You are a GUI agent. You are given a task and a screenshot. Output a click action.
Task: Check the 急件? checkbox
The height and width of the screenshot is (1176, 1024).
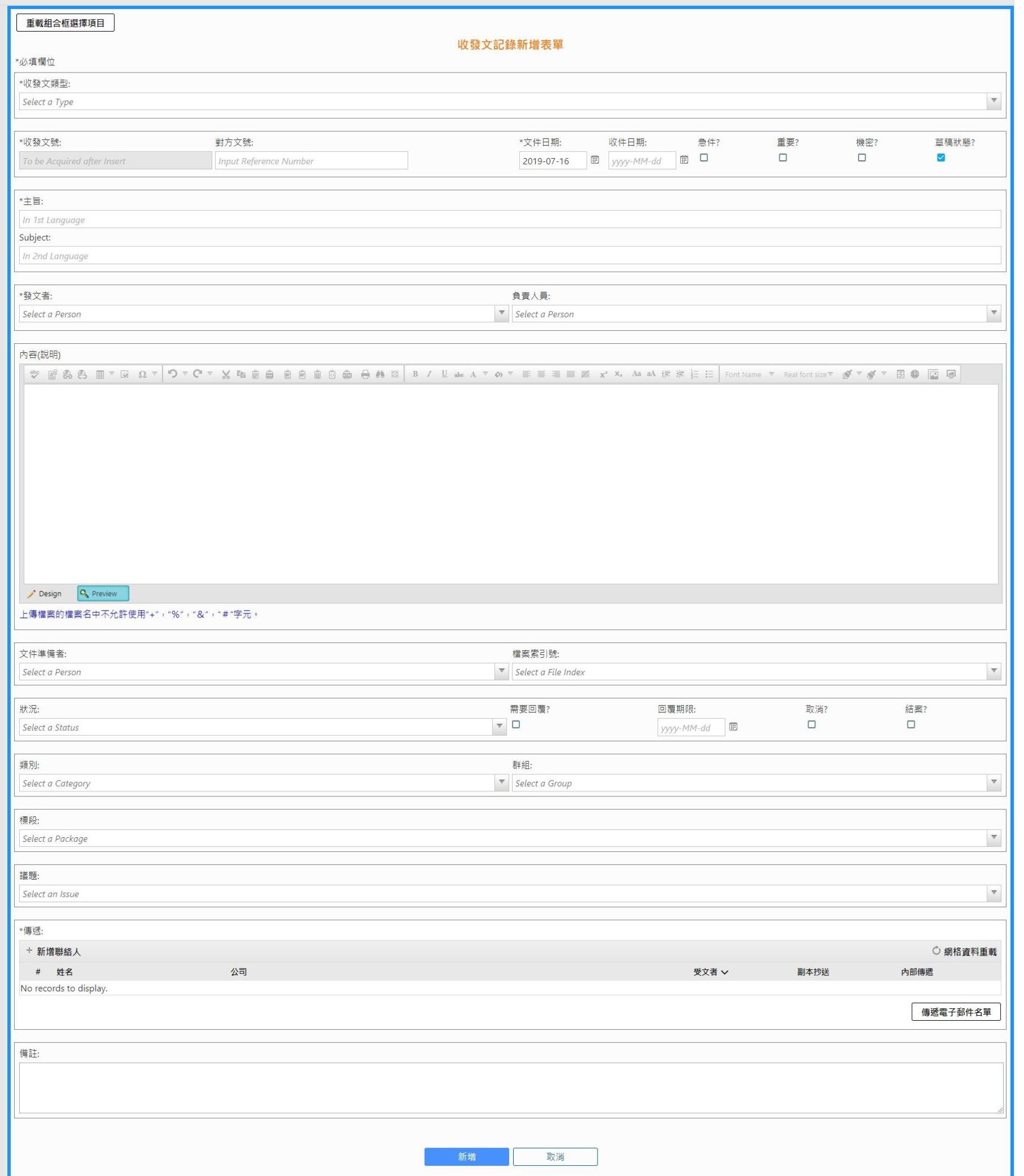704,157
